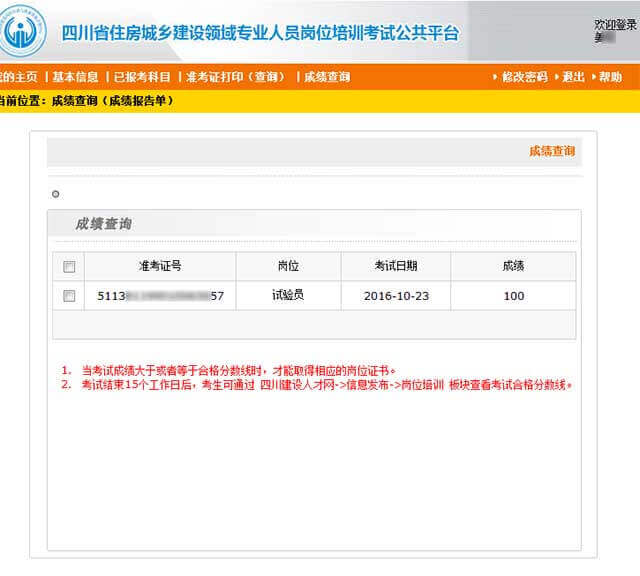Click the exam date 2016-10-23 cell
Viewport: 640px width, 576px height.
(x=396, y=296)
